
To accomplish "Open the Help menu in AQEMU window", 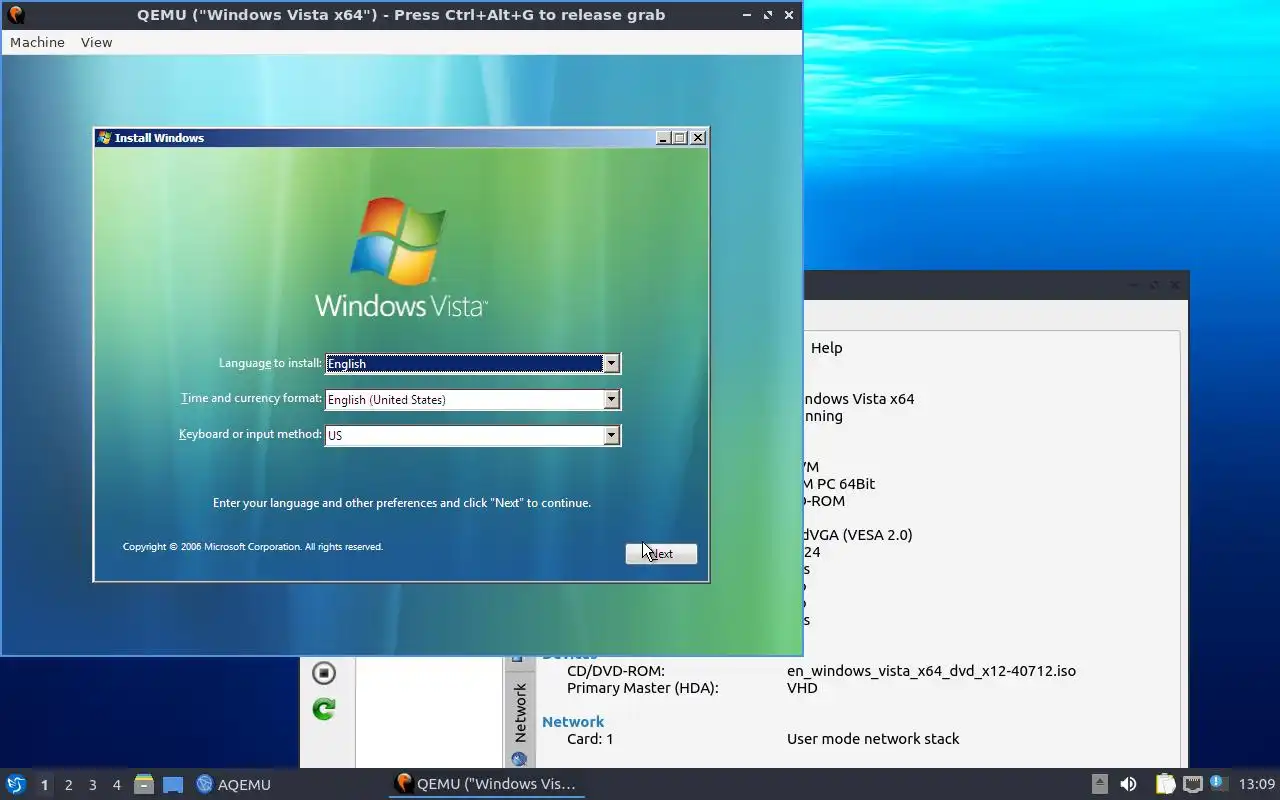I will pos(826,348).
